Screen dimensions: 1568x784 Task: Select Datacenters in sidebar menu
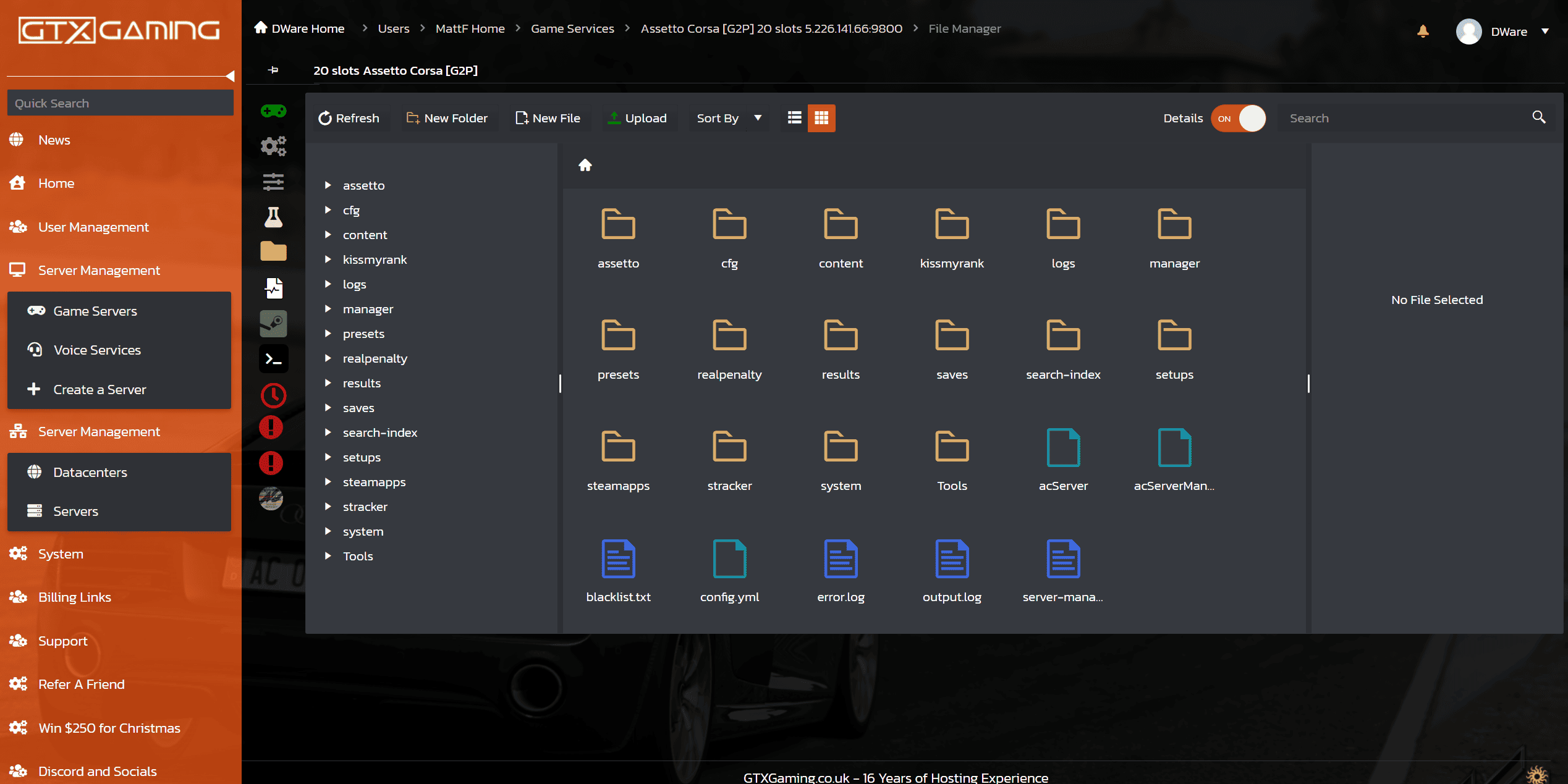coord(90,472)
